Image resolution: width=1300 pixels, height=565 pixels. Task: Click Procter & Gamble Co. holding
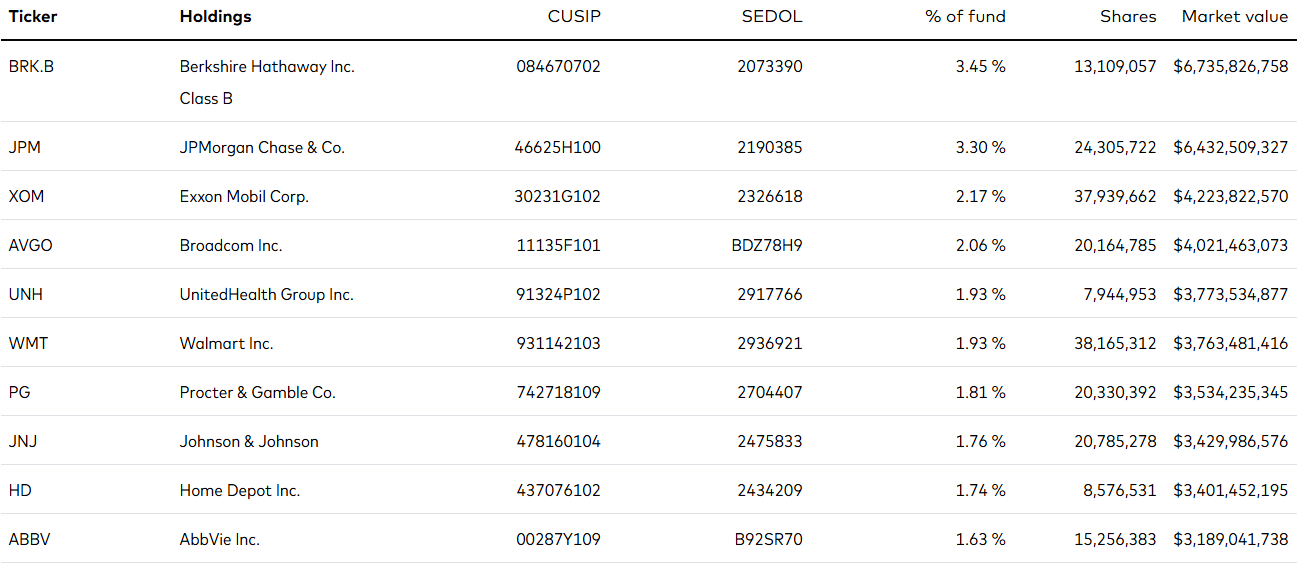point(258,393)
